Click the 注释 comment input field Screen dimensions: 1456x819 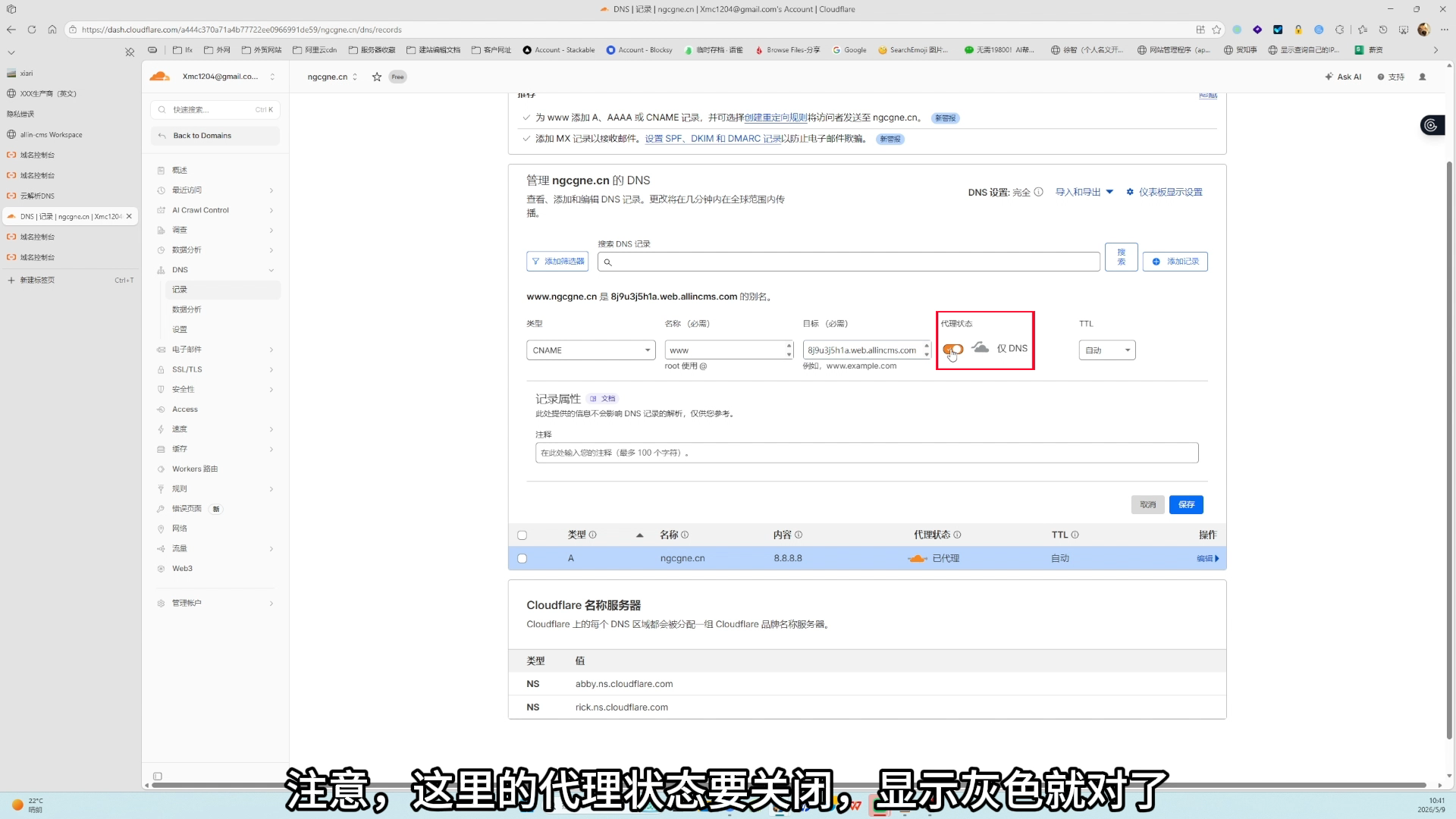click(867, 453)
